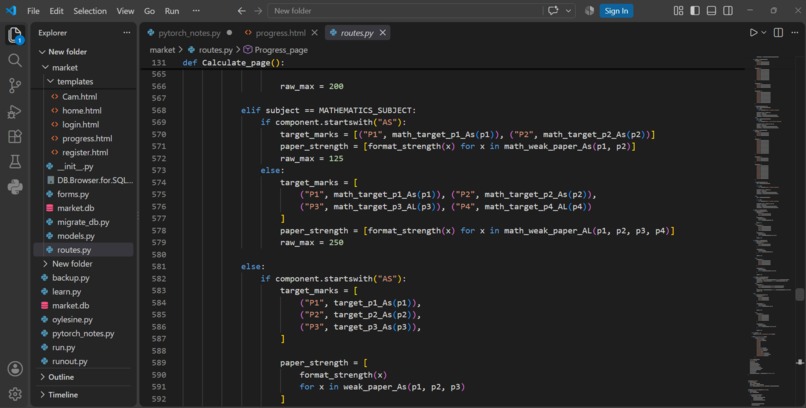Open migrate_db.py file

83,222
